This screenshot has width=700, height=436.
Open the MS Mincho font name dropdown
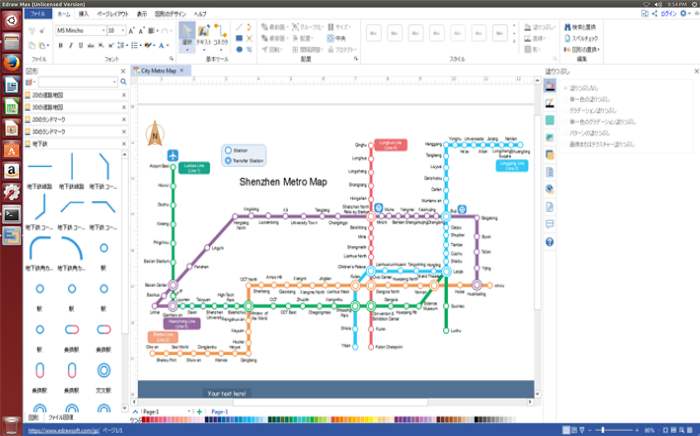click(103, 30)
